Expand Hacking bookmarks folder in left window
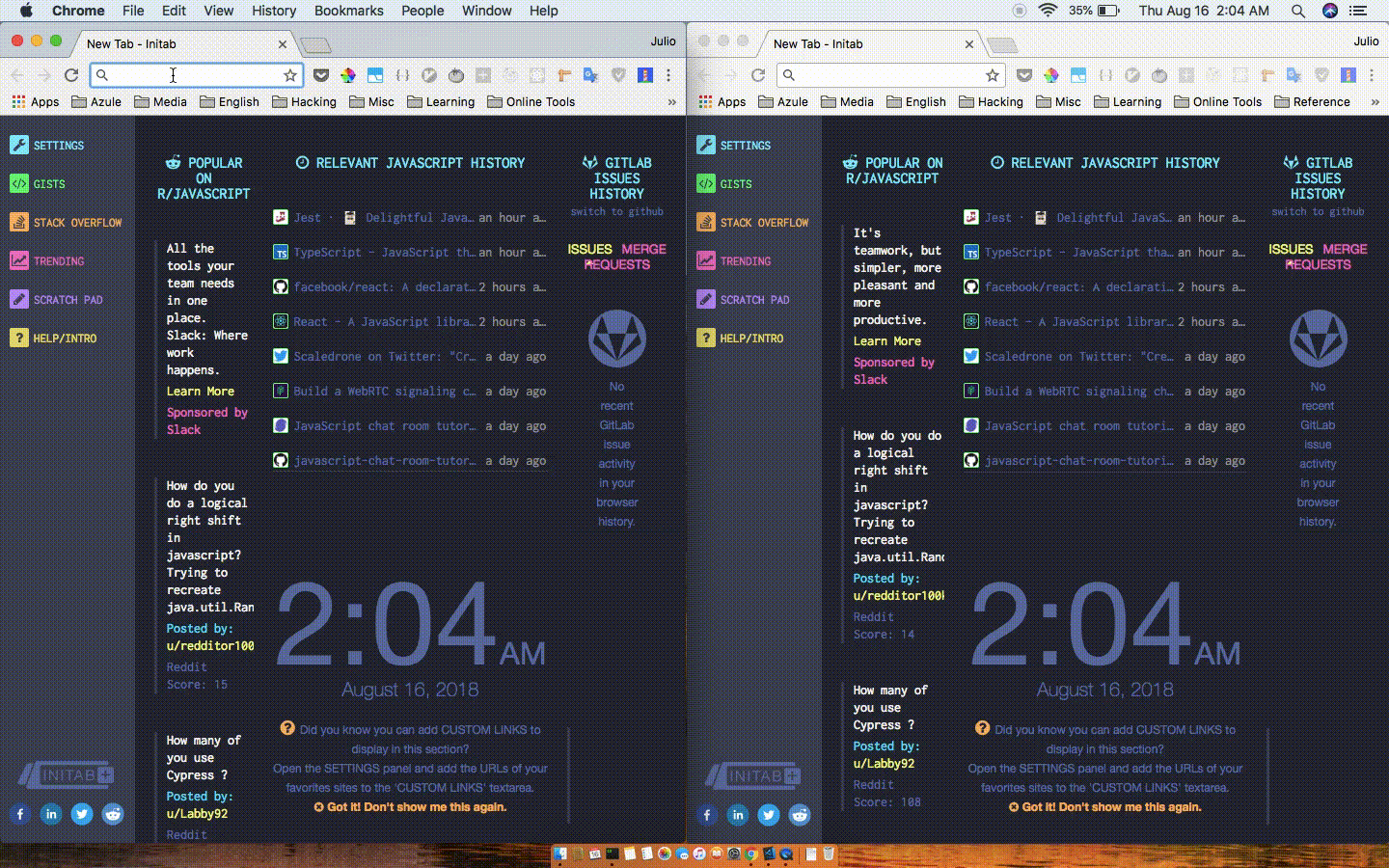1389x868 pixels. (304, 102)
